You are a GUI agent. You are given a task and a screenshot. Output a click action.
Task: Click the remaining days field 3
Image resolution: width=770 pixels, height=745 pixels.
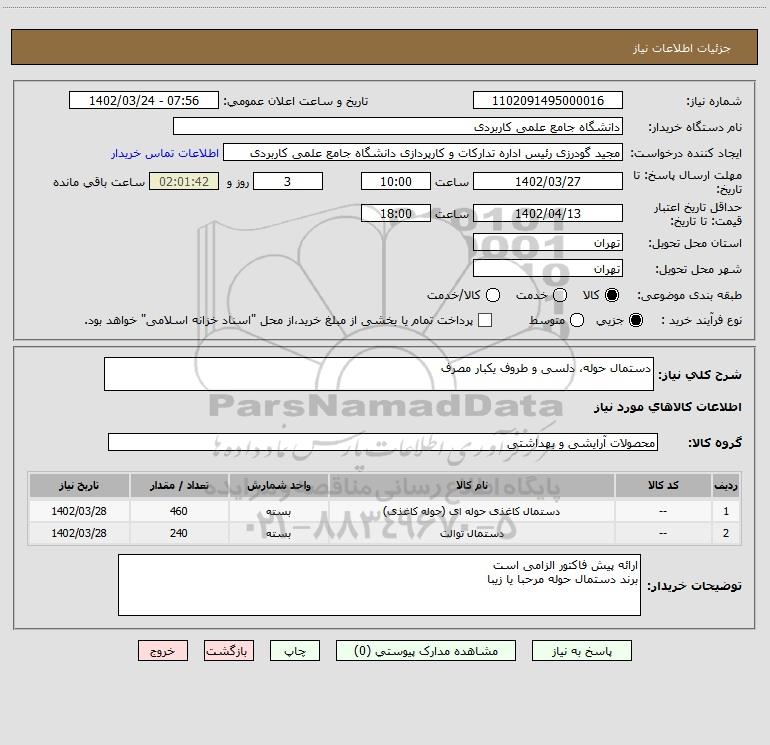tap(288, 181)
